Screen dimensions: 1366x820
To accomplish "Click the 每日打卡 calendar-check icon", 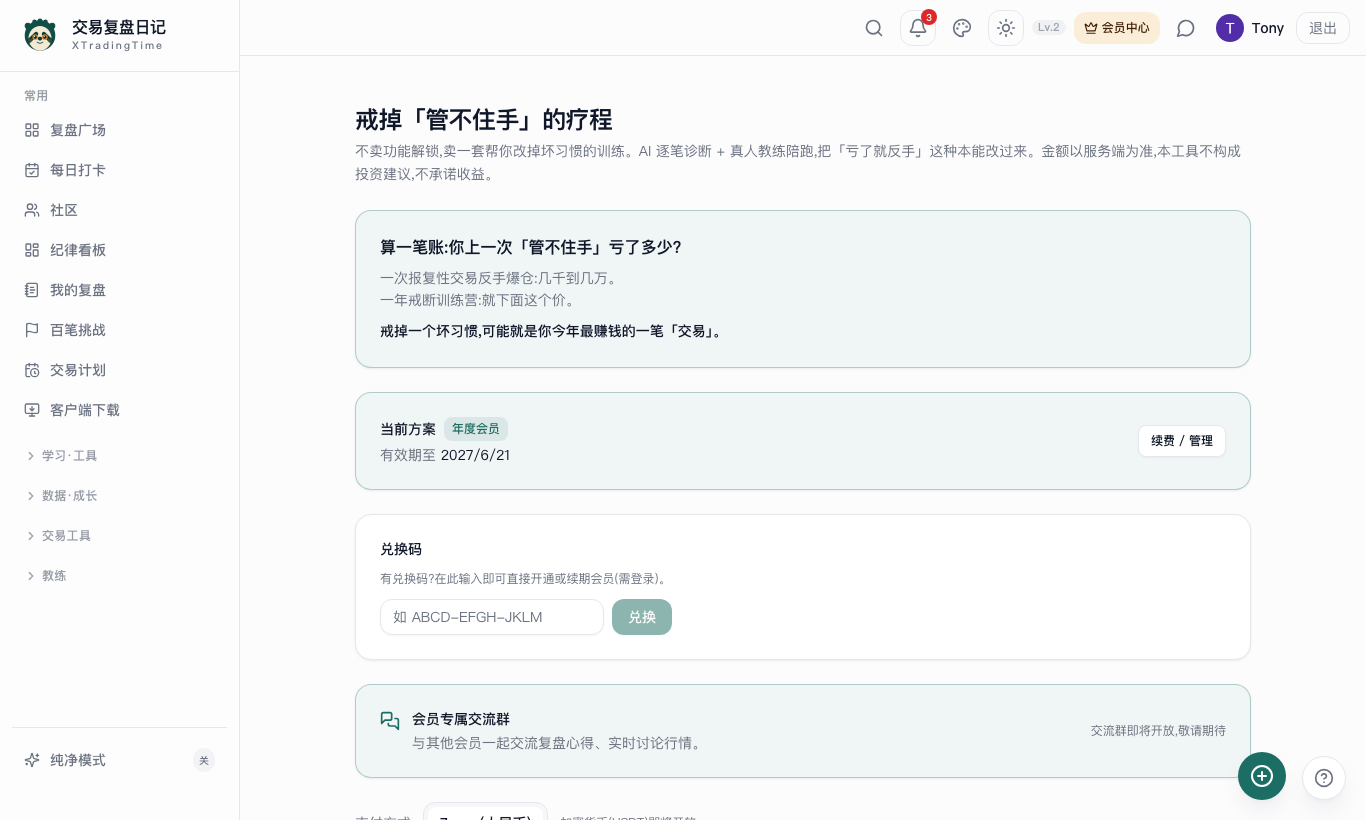I will 32,170.
